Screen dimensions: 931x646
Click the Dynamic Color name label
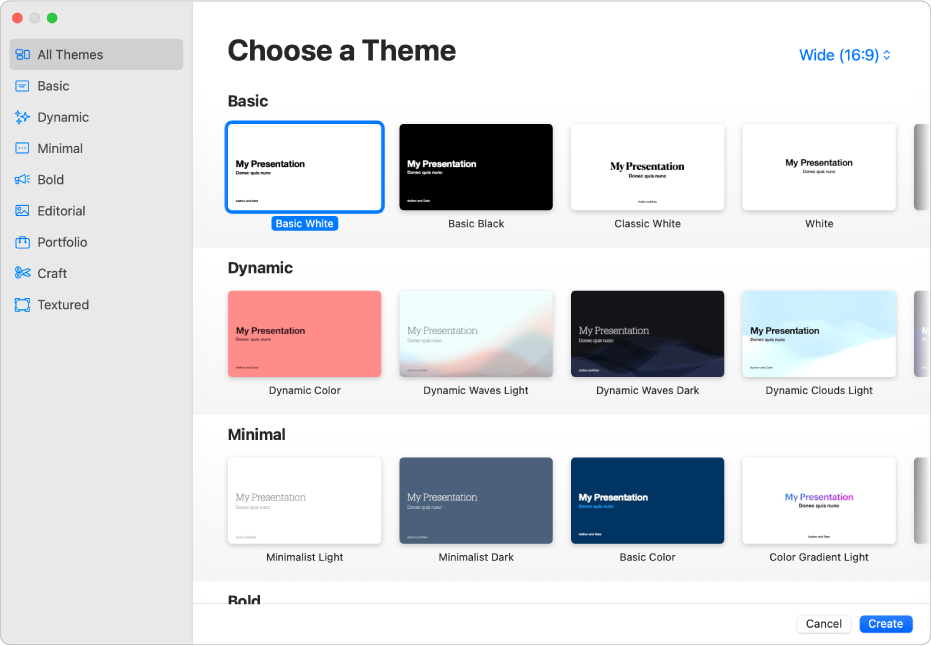(x=305, y=391)
